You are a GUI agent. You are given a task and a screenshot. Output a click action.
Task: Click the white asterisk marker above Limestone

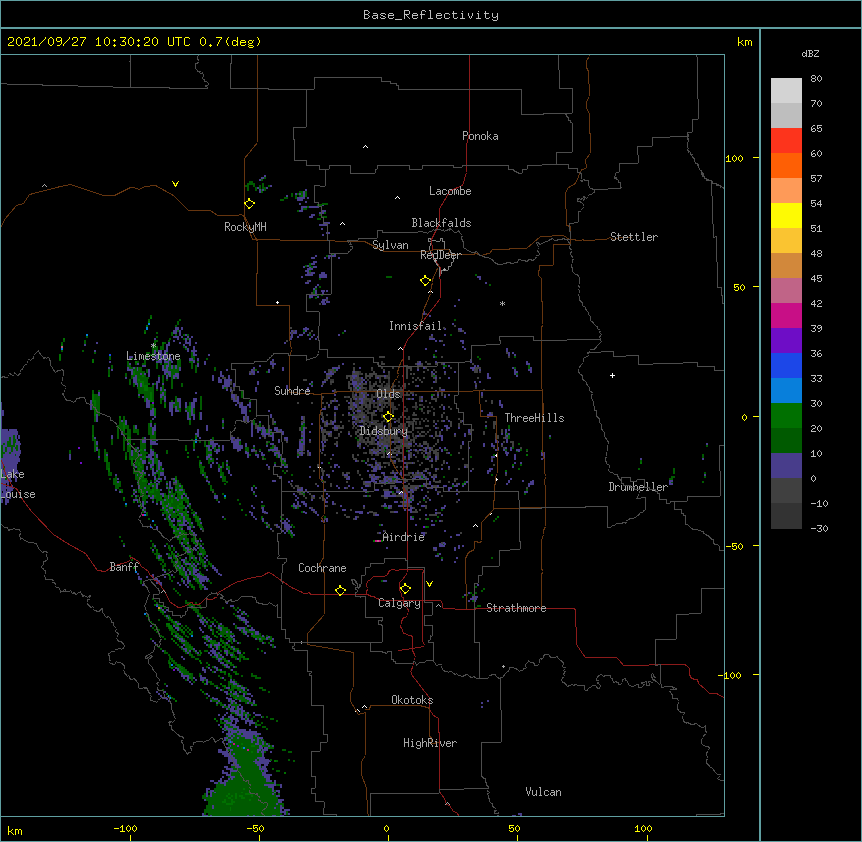153,346
